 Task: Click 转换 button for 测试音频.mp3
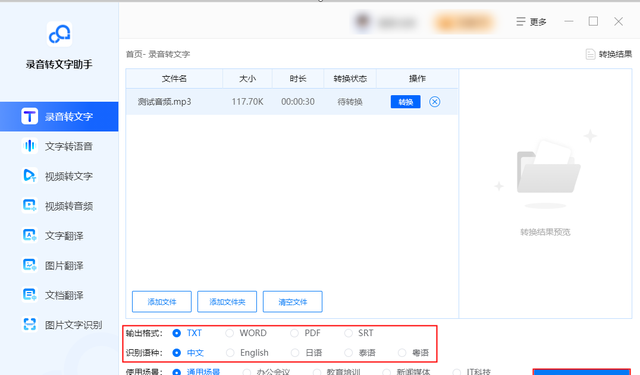(405, 102)
